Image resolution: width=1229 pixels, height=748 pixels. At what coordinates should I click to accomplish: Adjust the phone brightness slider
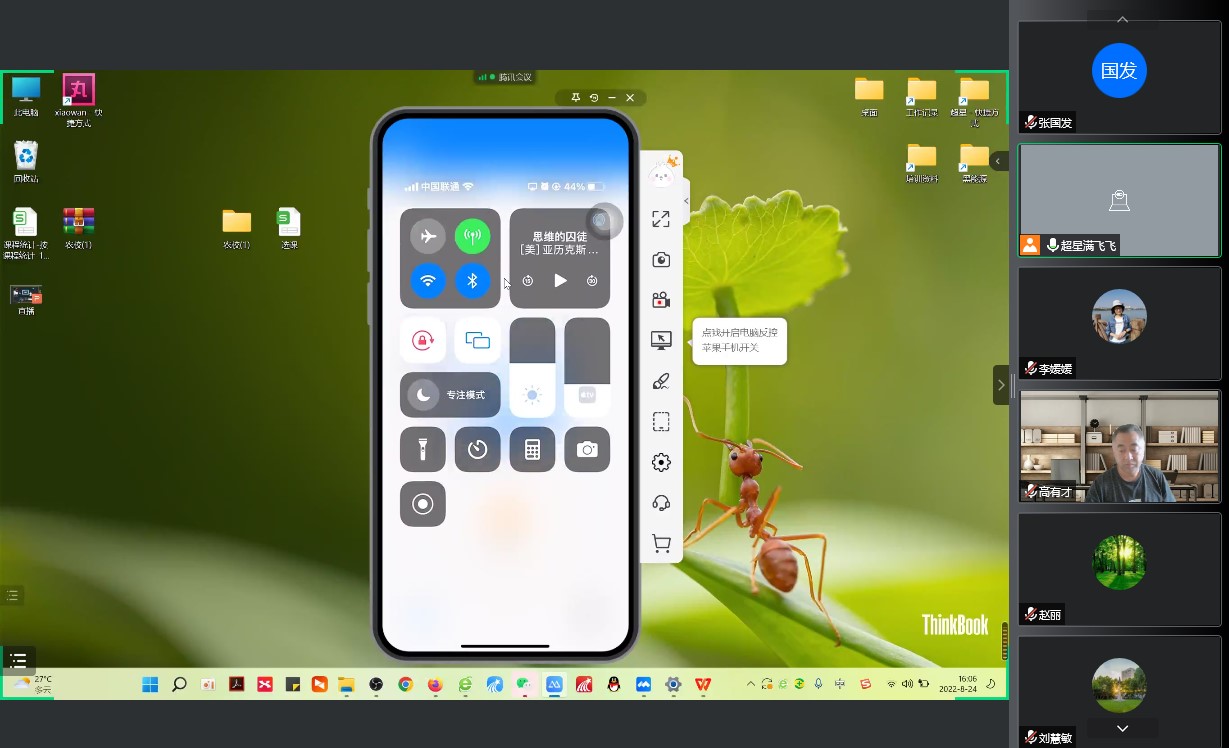(x=532, y=367)
